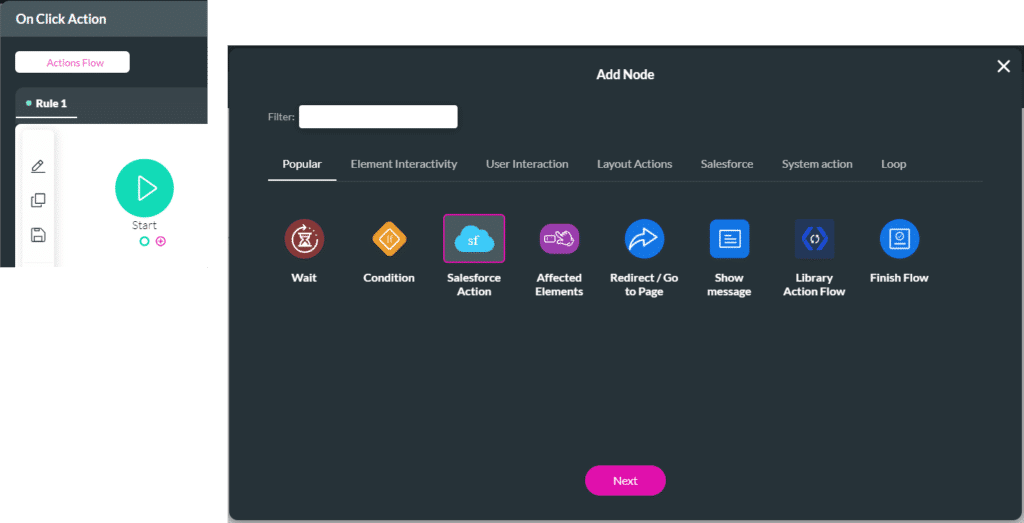Viewport: 1024px width, 523px height.
Task: Click the Condition label text
Action: coord(389,278)
